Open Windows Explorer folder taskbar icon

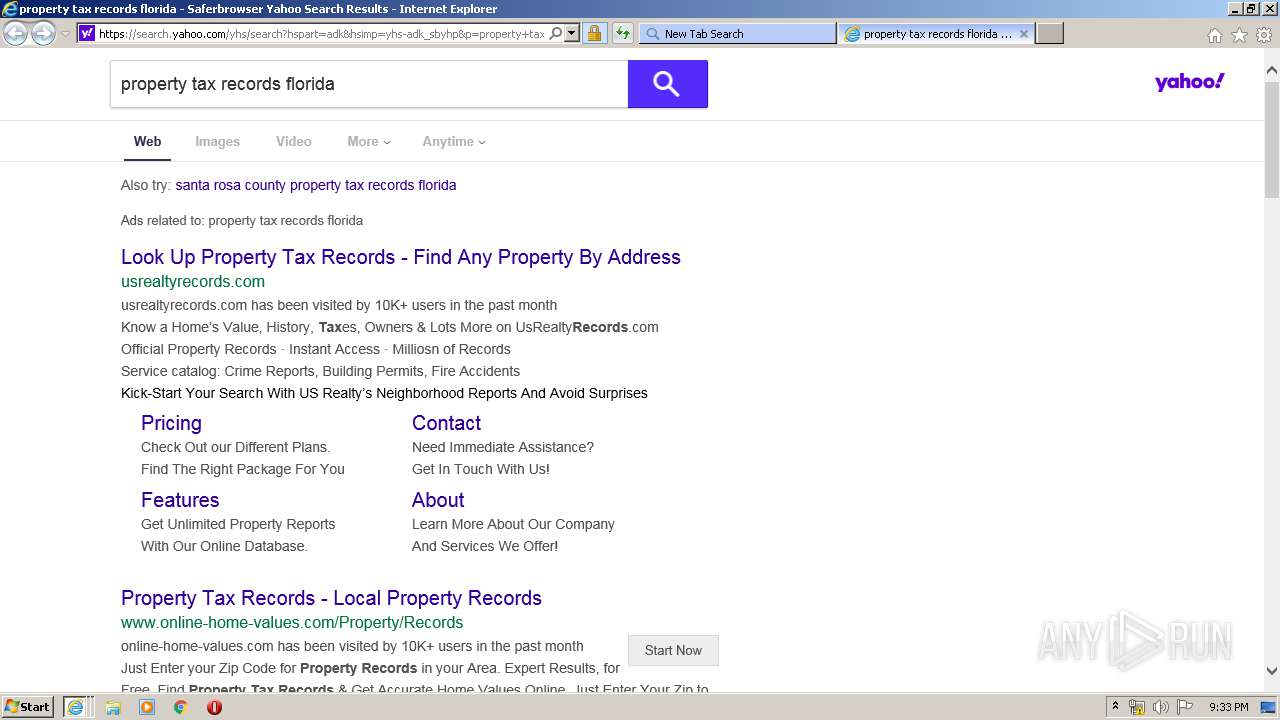click(113, 707)
